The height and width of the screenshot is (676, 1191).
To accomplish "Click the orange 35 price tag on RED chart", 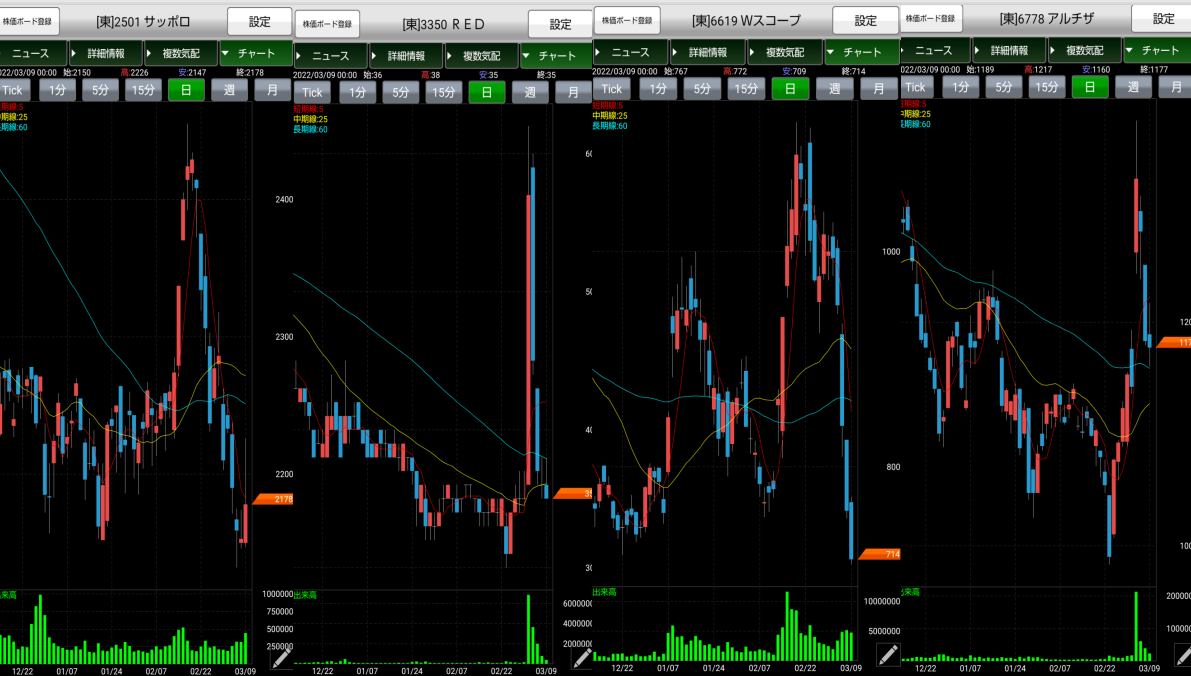I will coord(573,493).
